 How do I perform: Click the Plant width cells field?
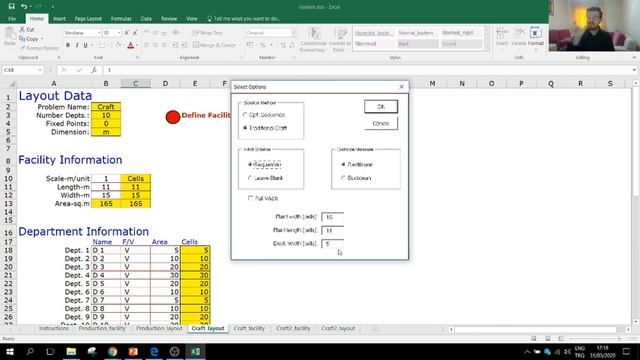[332, 217]
